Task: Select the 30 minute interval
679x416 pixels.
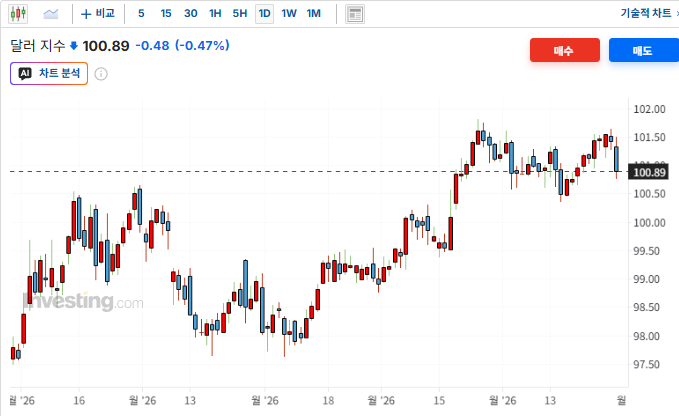Action: [191, 14]
